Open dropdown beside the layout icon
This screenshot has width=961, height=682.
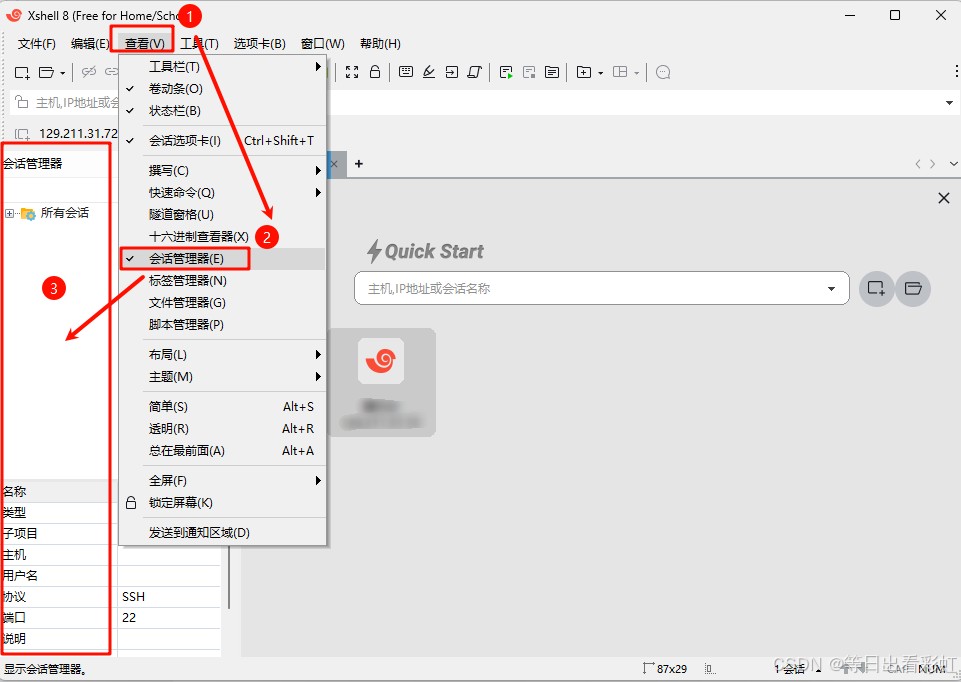(x=637, y=73)
